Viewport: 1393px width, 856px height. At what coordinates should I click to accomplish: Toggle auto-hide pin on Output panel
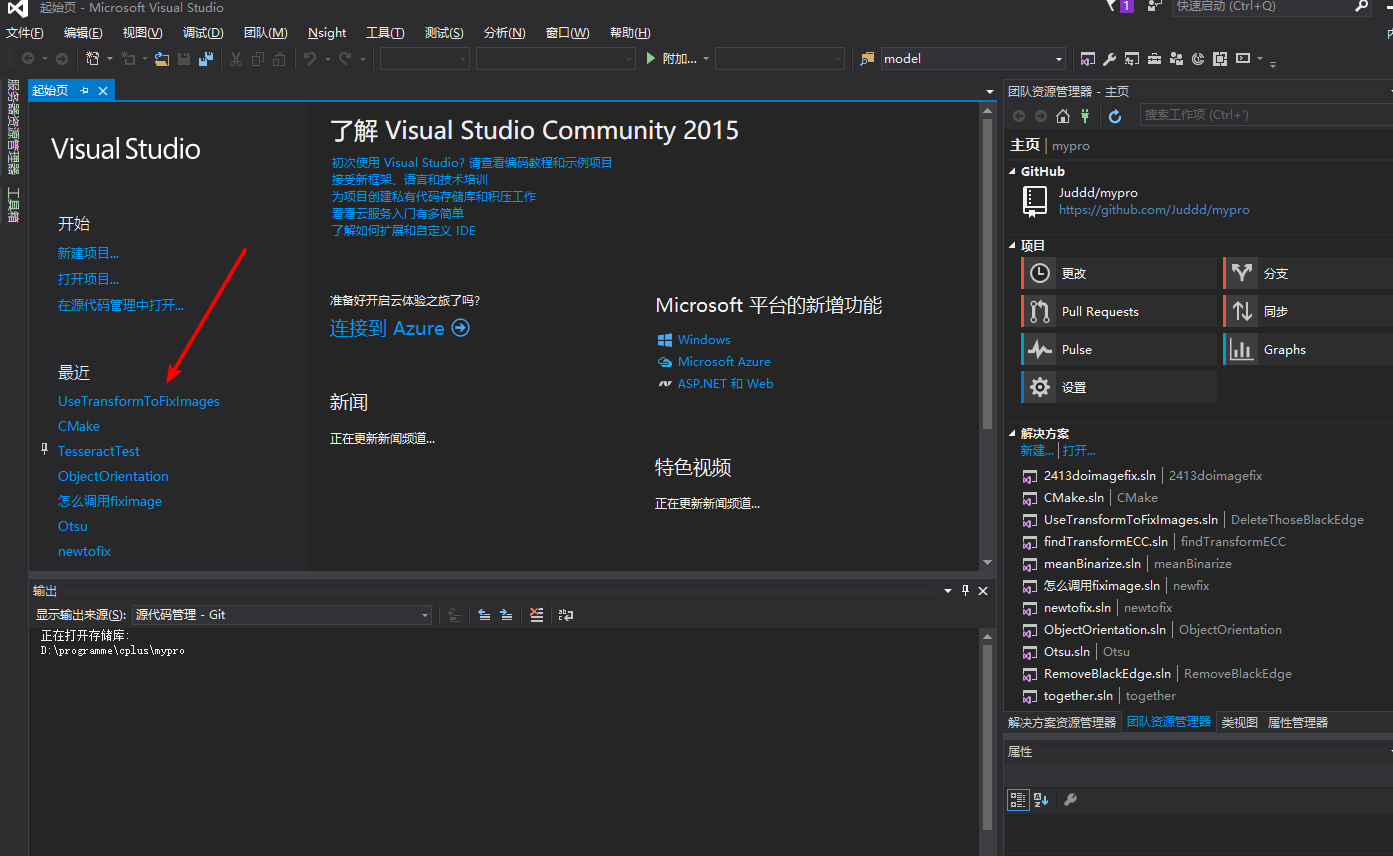pos(965,591)
